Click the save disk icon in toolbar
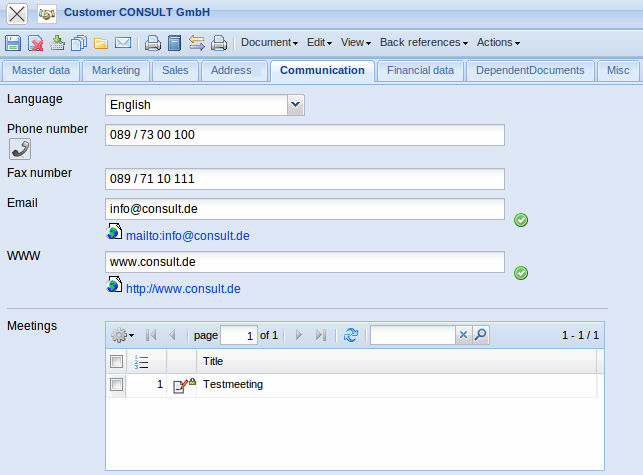The width and height of the screenshot is (643, 475). (x=13, y=43)
